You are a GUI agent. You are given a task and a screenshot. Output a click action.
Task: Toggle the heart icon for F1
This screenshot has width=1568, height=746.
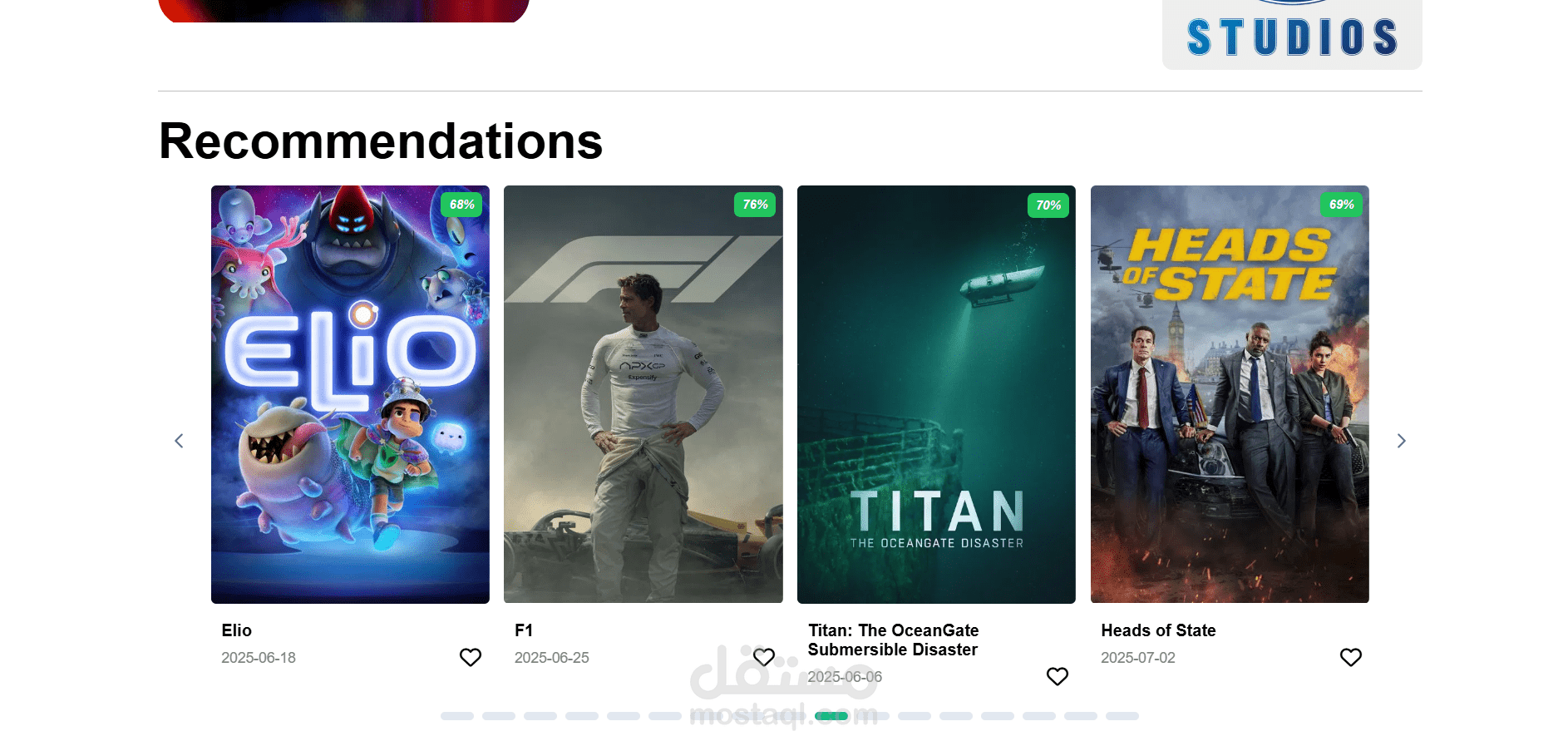(764, 657)
